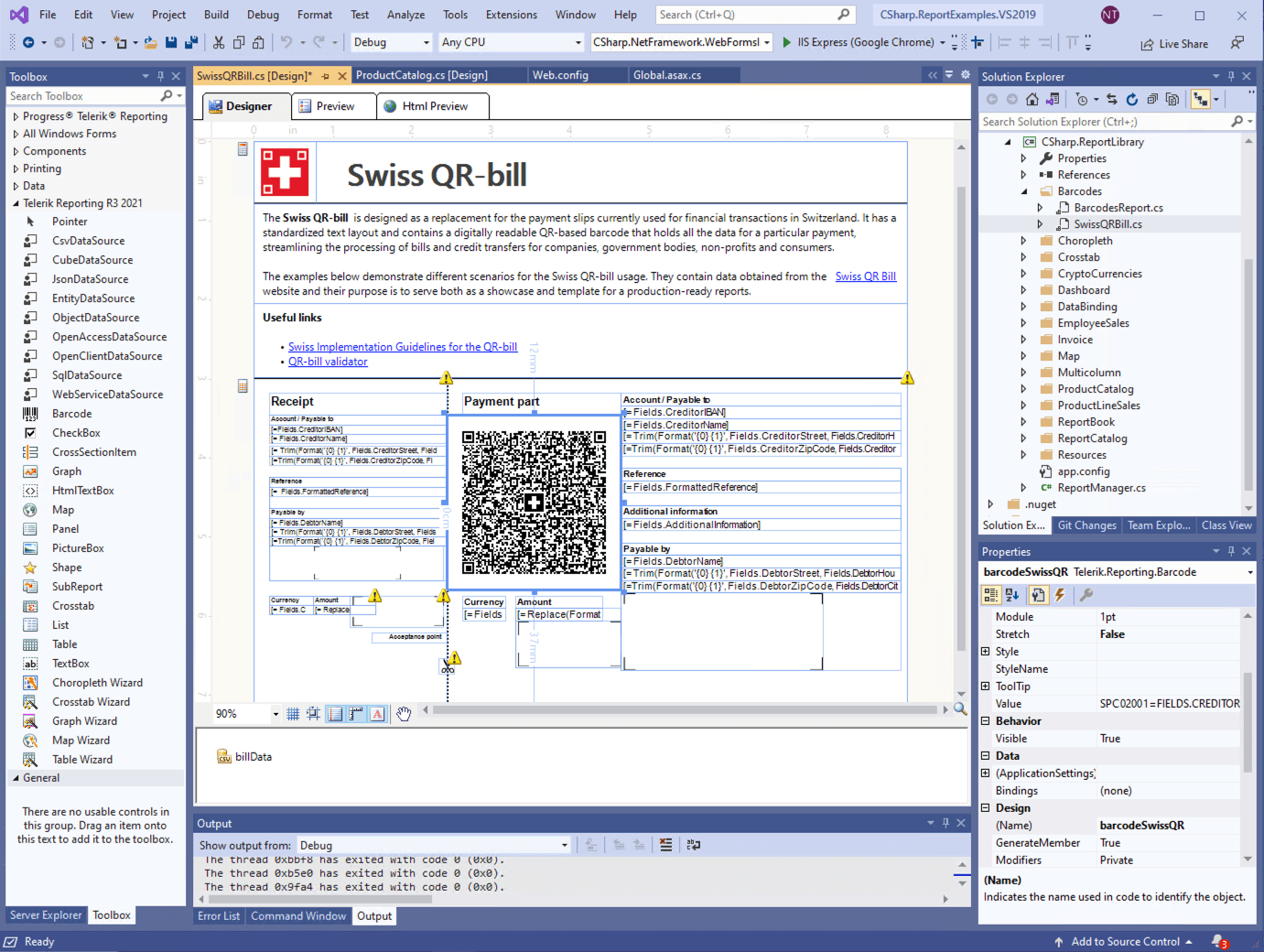
Task: Select the SubReport toolbox item
Action: coord(77,587)
